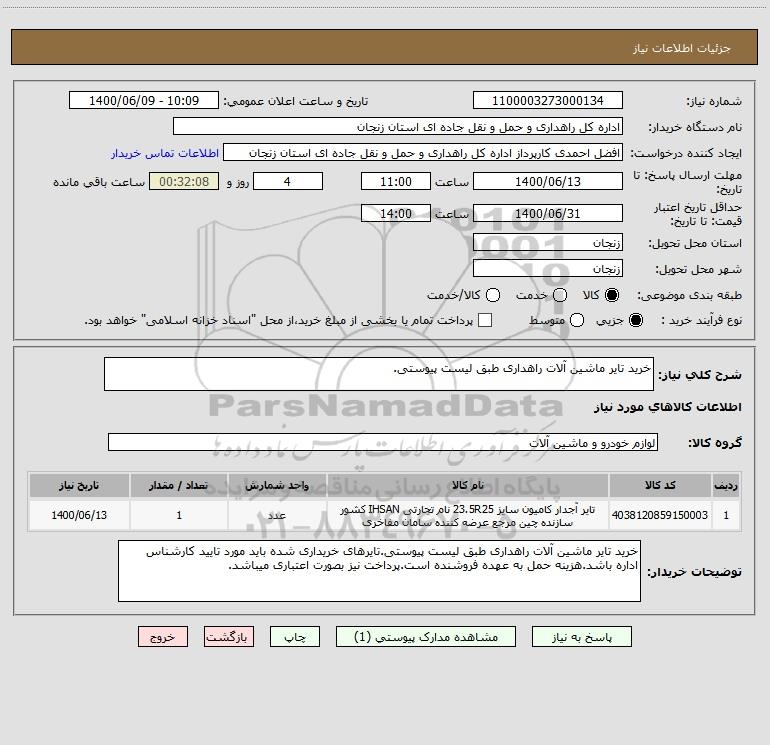Click the unit cell عدد
This screenshot has height=745, width=770.
point(277,515)
